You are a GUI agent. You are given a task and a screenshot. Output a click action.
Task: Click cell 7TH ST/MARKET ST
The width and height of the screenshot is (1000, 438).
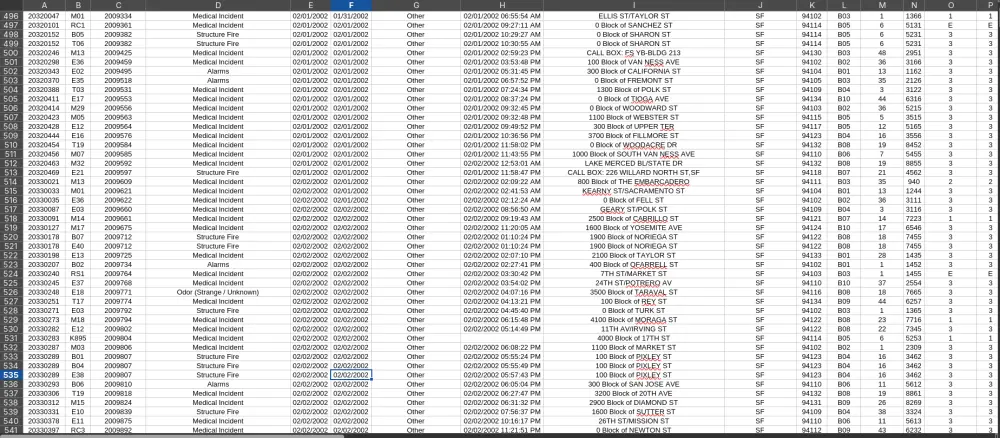pos(634,274)
